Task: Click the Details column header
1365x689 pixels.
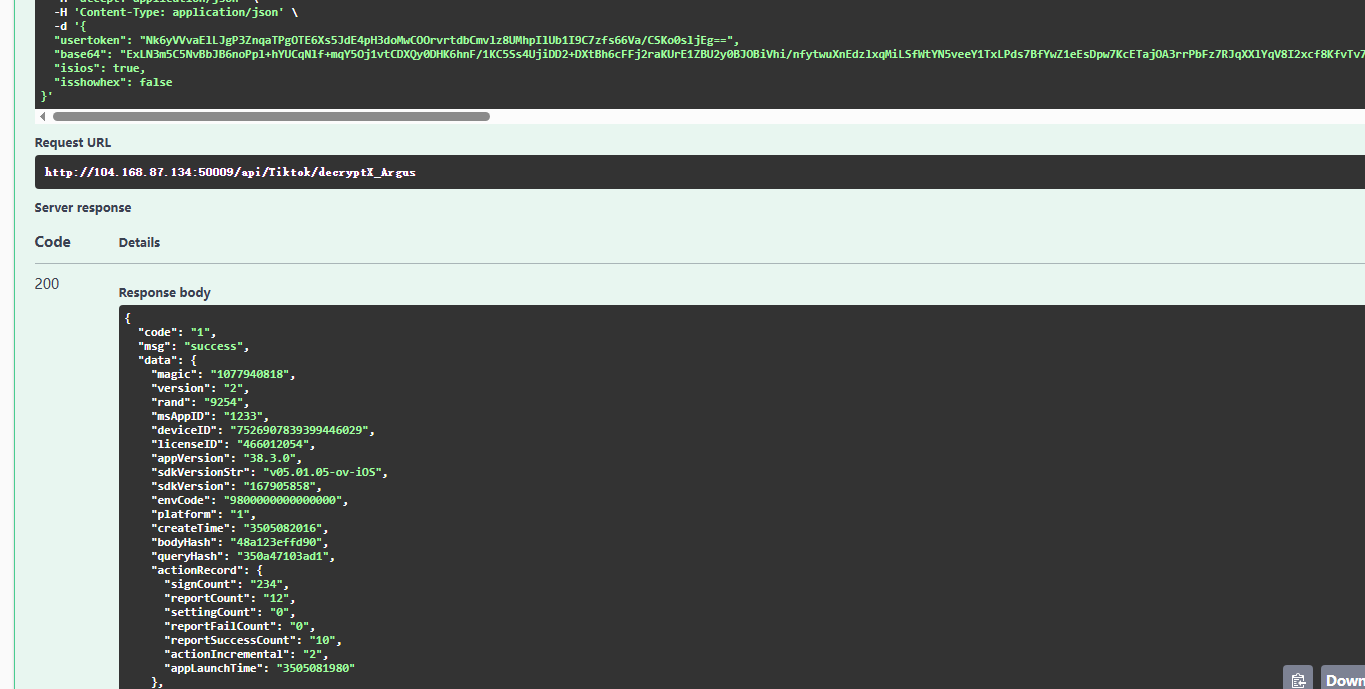Action: (x=139, y=243)
